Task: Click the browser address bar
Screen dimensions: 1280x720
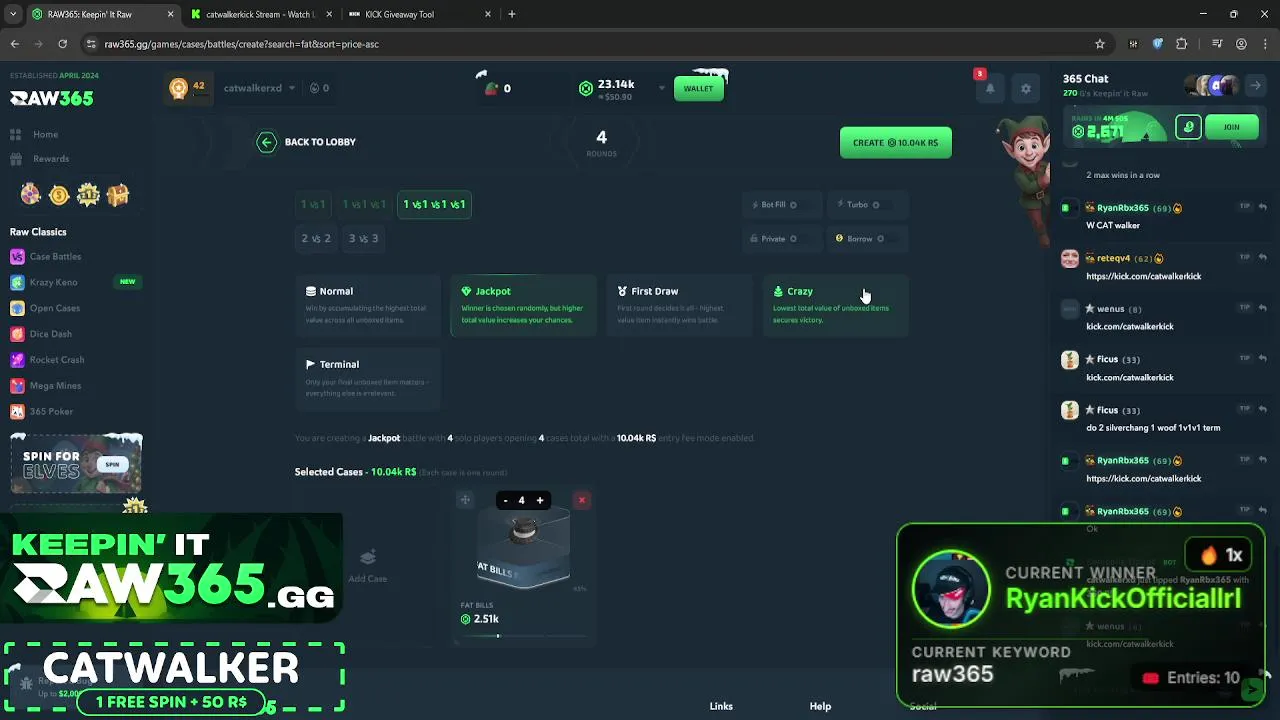Action: click(590, 44)
